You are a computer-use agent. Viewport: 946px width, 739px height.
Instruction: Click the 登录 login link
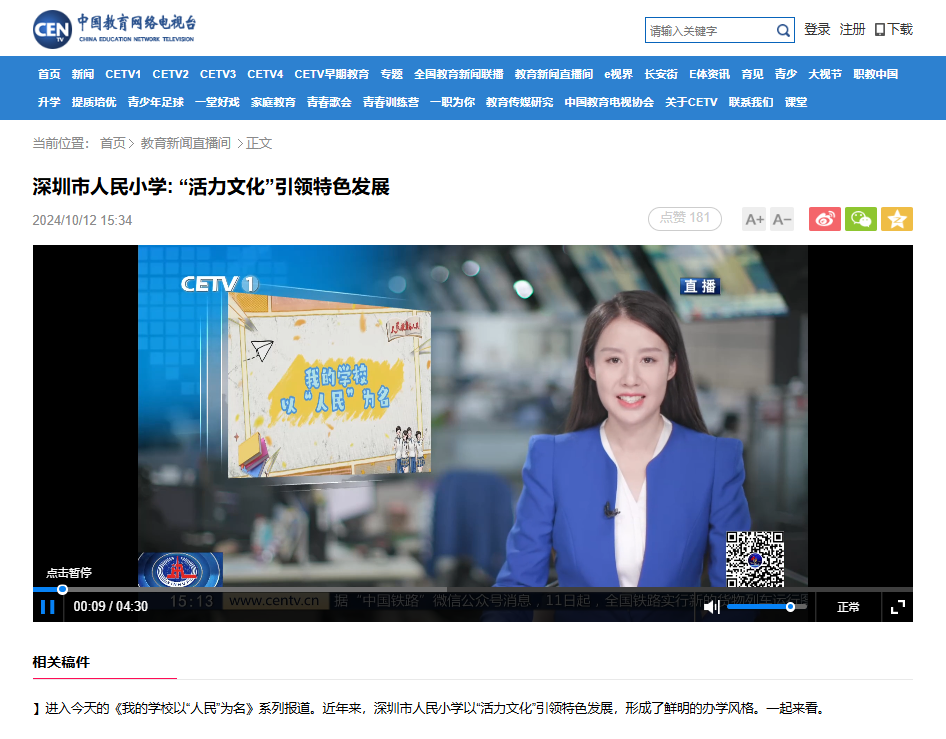tap(817, 30)
